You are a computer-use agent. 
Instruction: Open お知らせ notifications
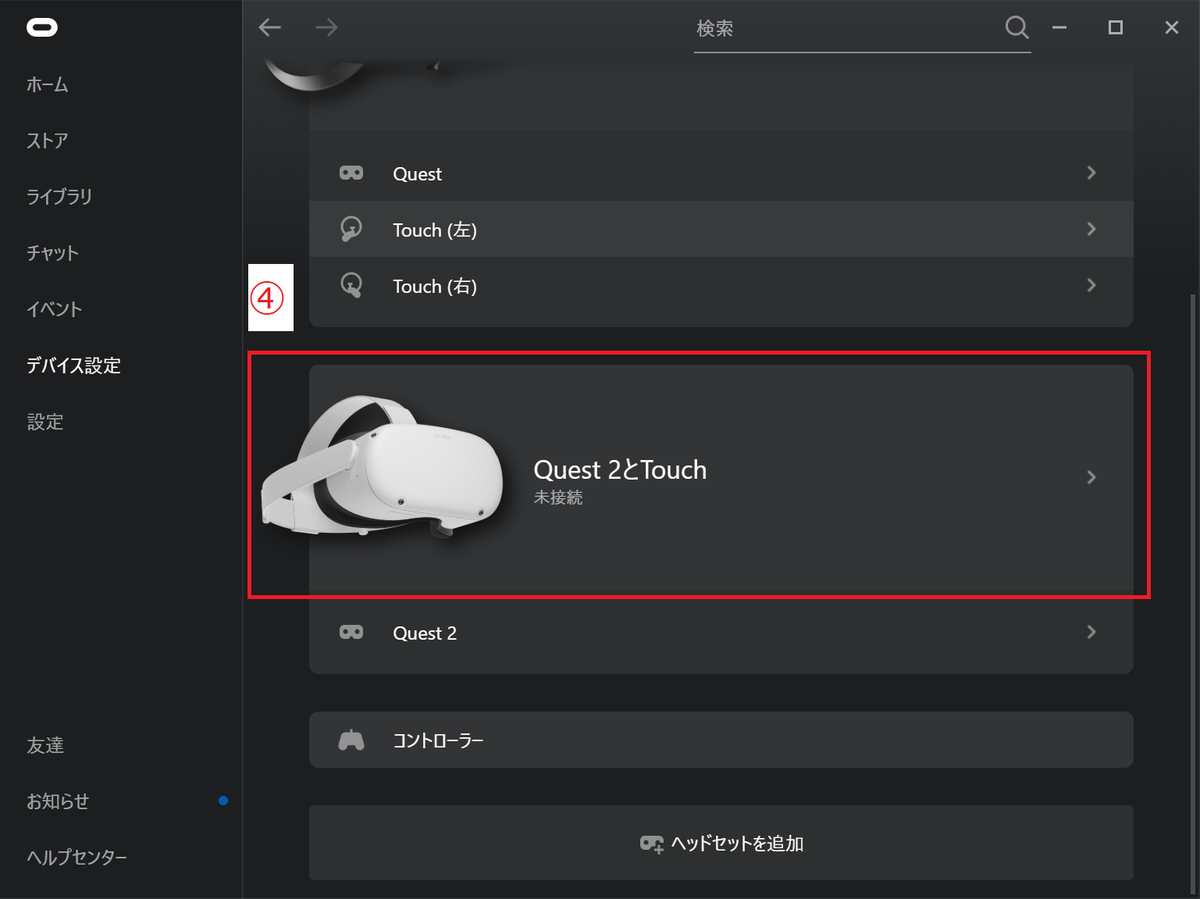tap(57, 802)
